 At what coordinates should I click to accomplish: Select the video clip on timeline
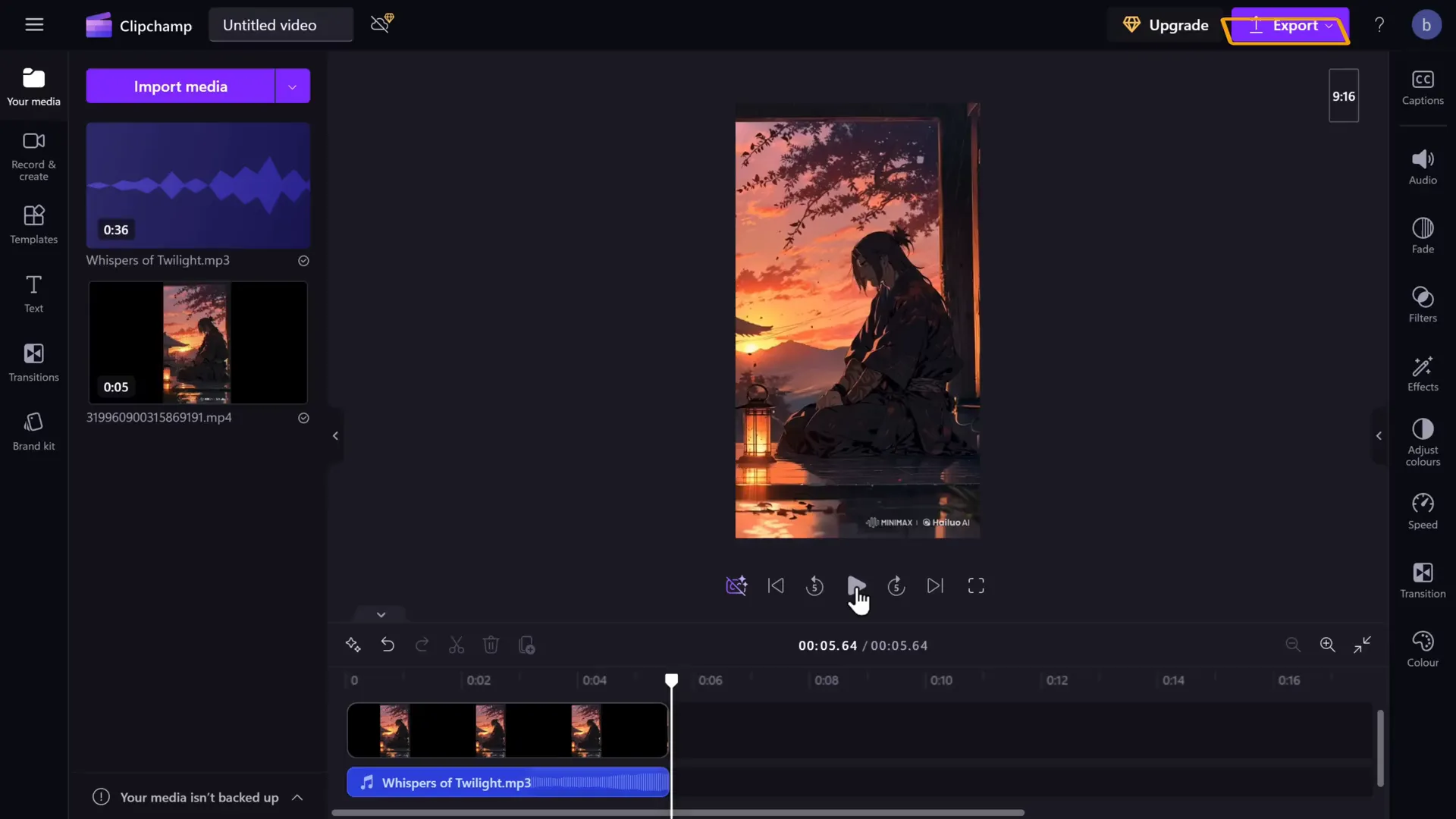coord(507,730)
